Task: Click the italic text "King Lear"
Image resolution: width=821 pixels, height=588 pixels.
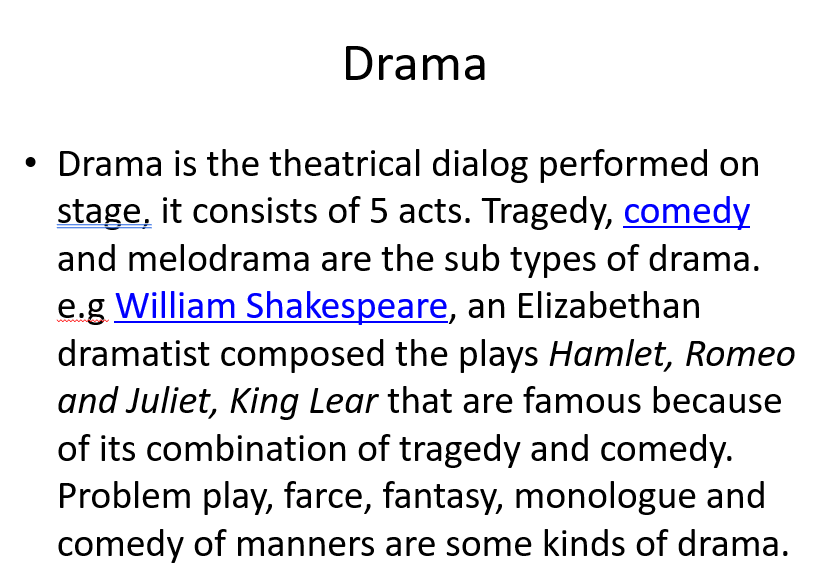Action: point(303,401)
